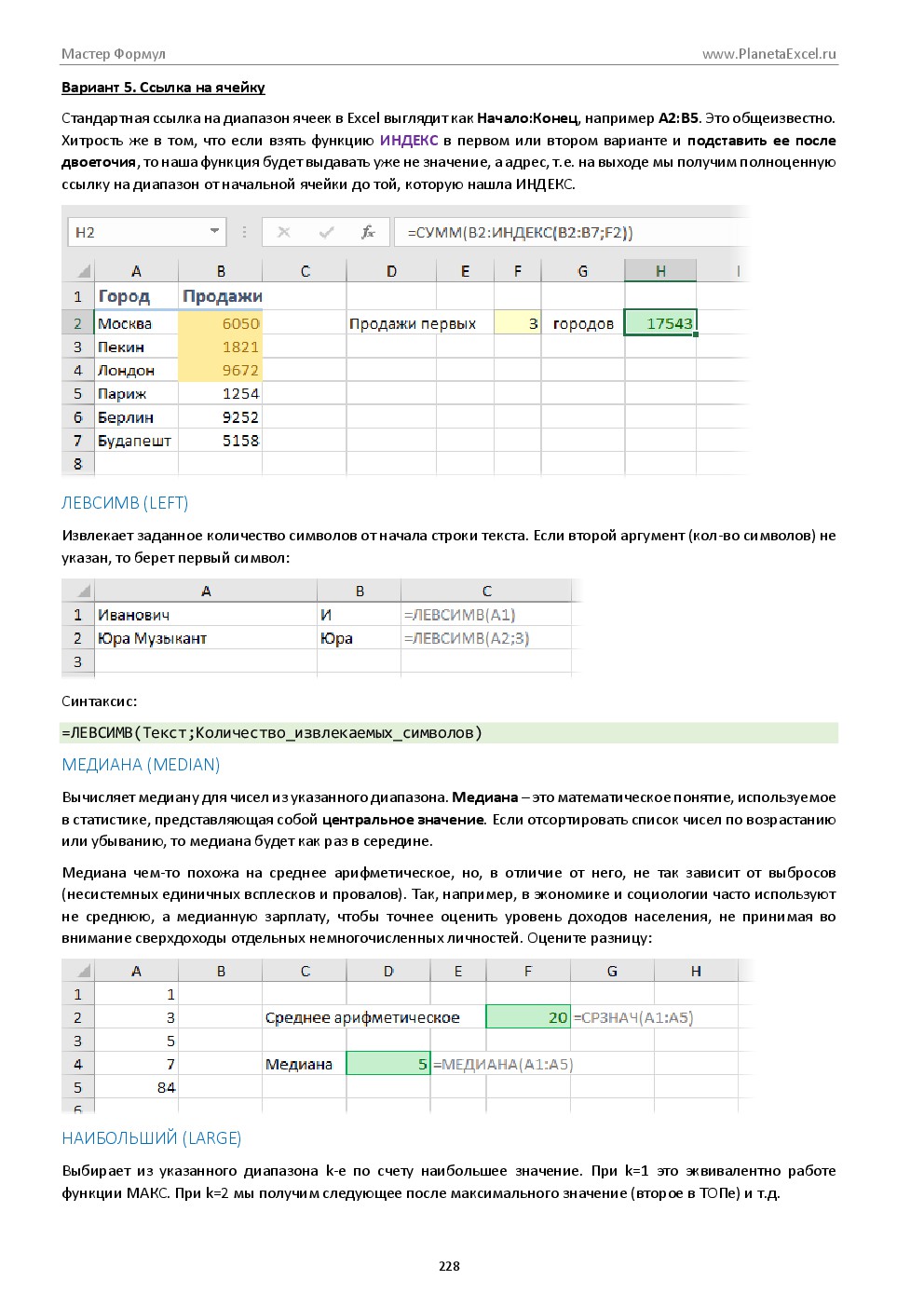The width and height of the screenshot is (924, 1307).
Task: Click the select-all corner of the Медиана spreadsheet
Action: [78, 971]
